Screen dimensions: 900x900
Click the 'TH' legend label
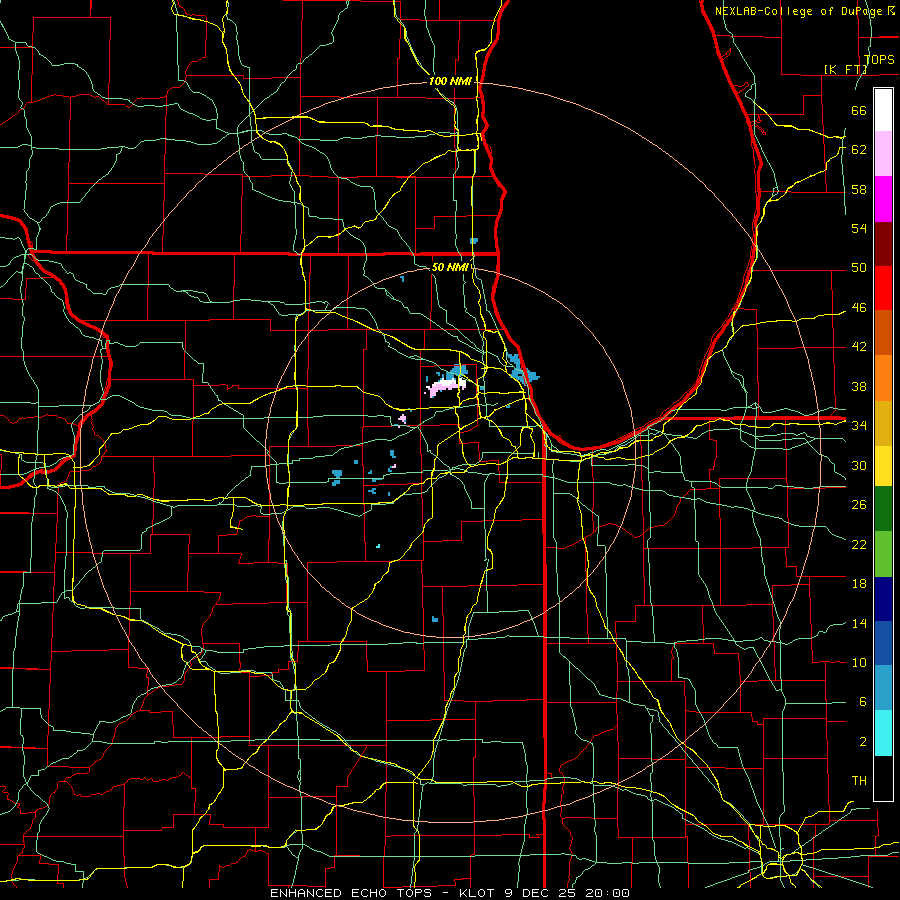point(859,781)
